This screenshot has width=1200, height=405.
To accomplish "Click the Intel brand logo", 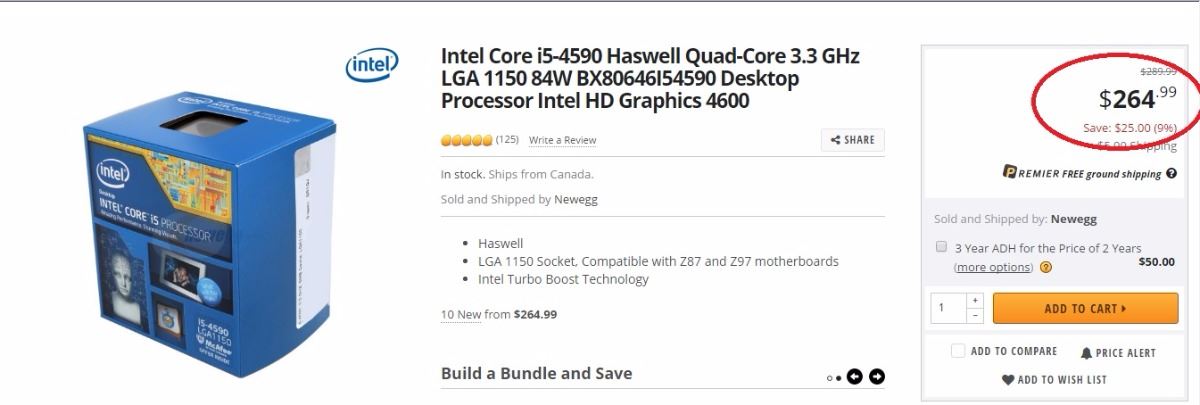I will (372, 67).
